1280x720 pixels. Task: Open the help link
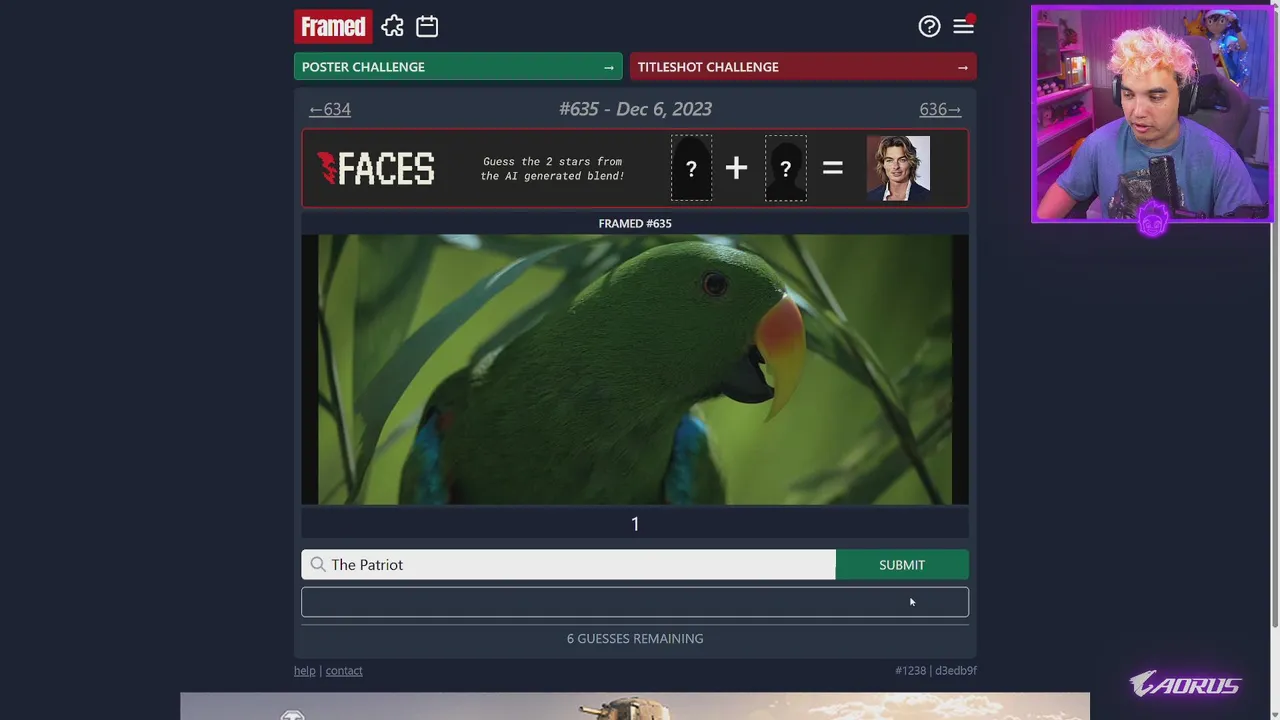[x=304, y=671]
